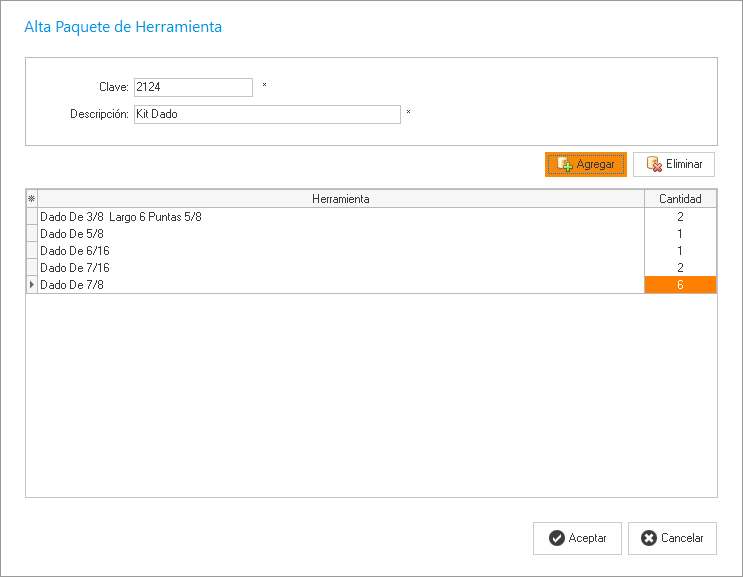Click the Cantidad column header

coord(680,199)
